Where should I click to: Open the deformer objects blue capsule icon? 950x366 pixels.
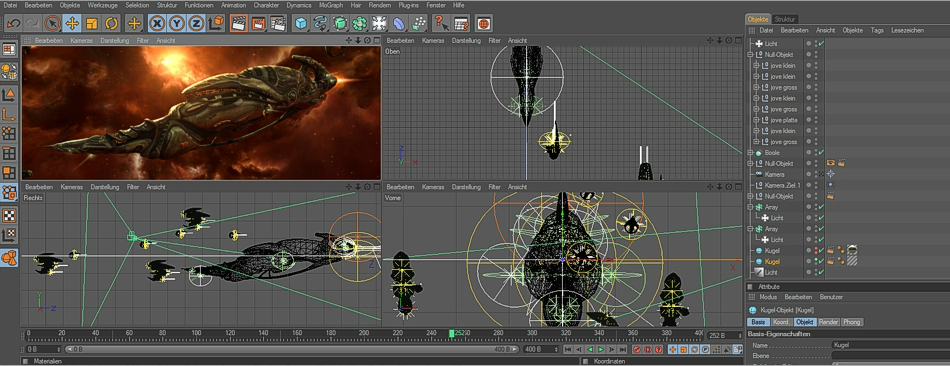[x=399, y=24]
